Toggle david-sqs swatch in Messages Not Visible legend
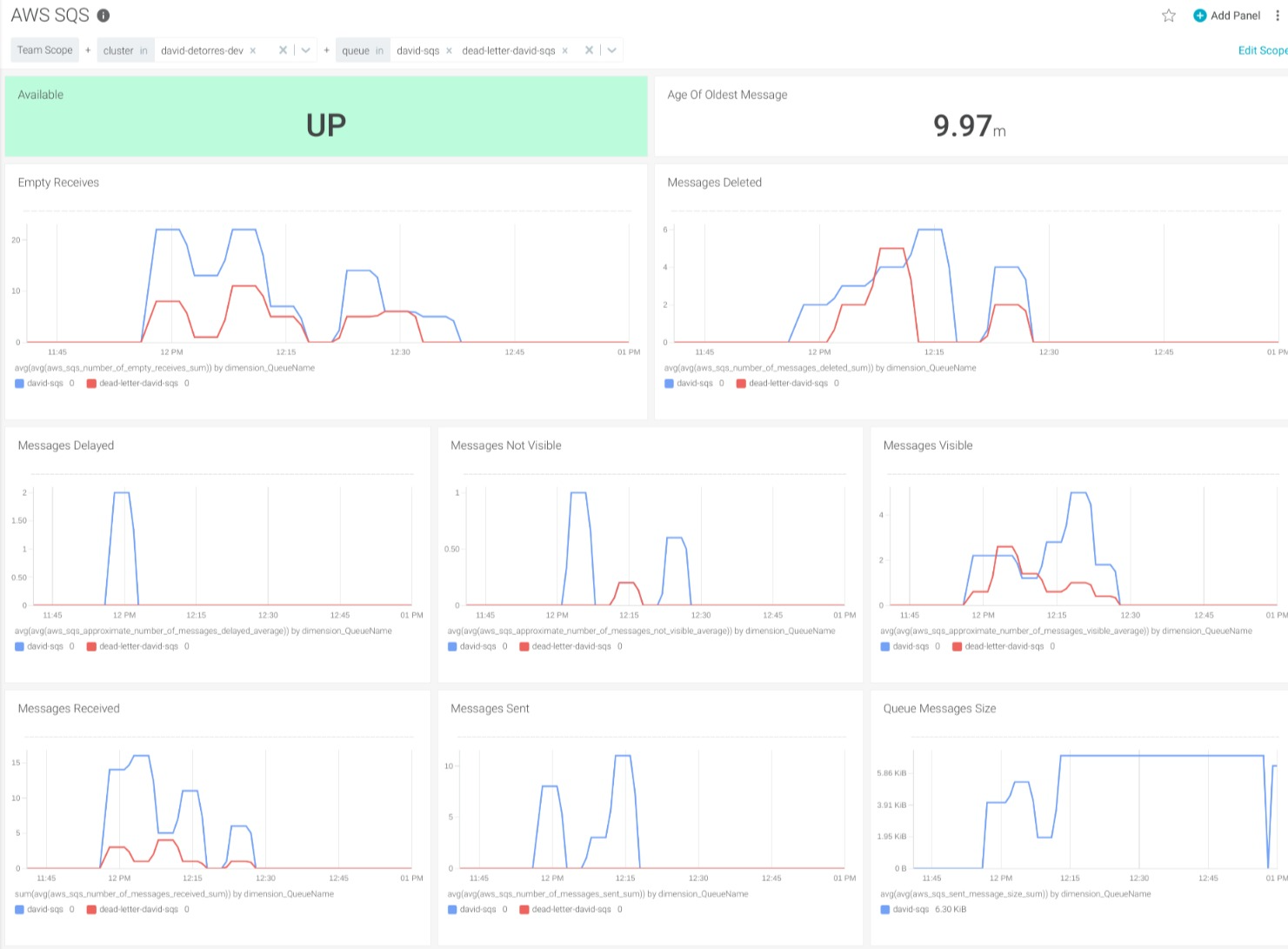Viewport: 1288px width, 949px height. 452,646
